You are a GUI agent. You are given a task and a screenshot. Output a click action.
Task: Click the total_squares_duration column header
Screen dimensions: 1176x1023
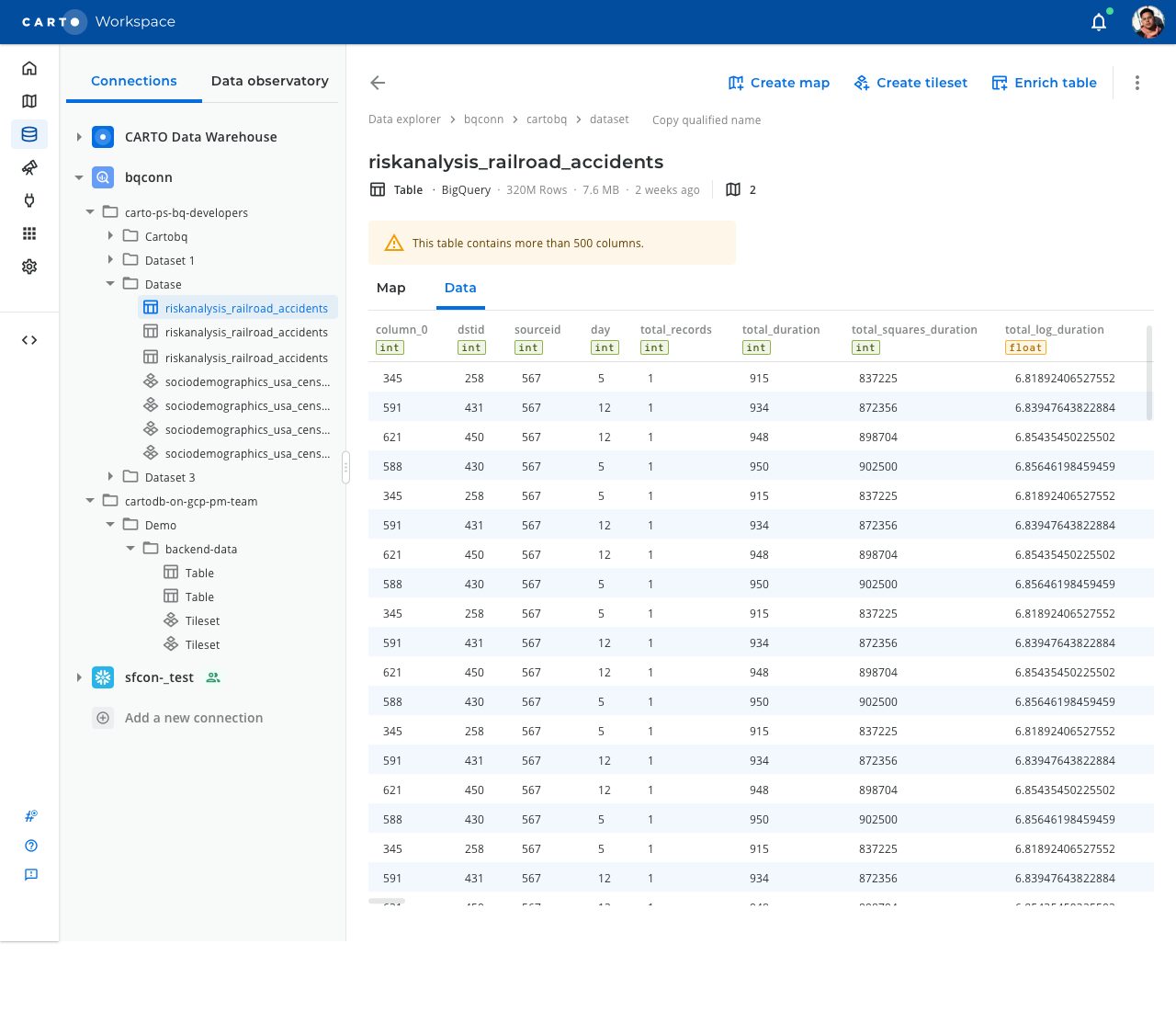[914, 330]
